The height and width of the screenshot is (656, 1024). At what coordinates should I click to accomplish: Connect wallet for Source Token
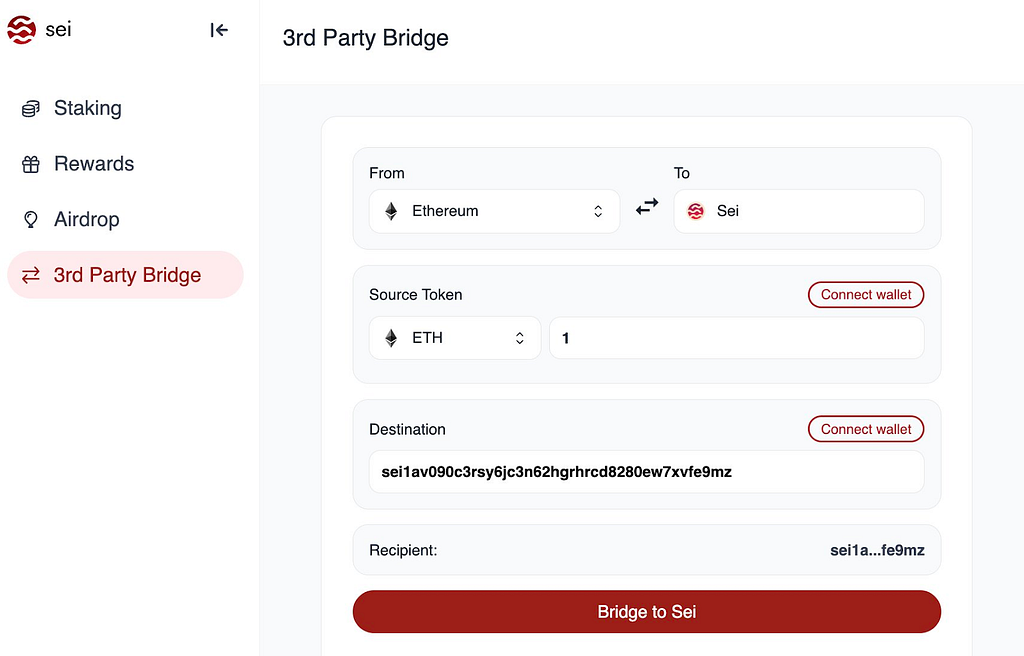click(x=866, y=295)
